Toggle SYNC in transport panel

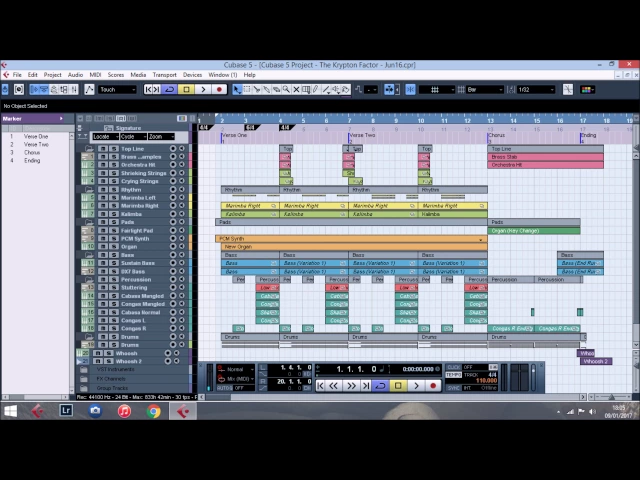click(x=453, y=388)
